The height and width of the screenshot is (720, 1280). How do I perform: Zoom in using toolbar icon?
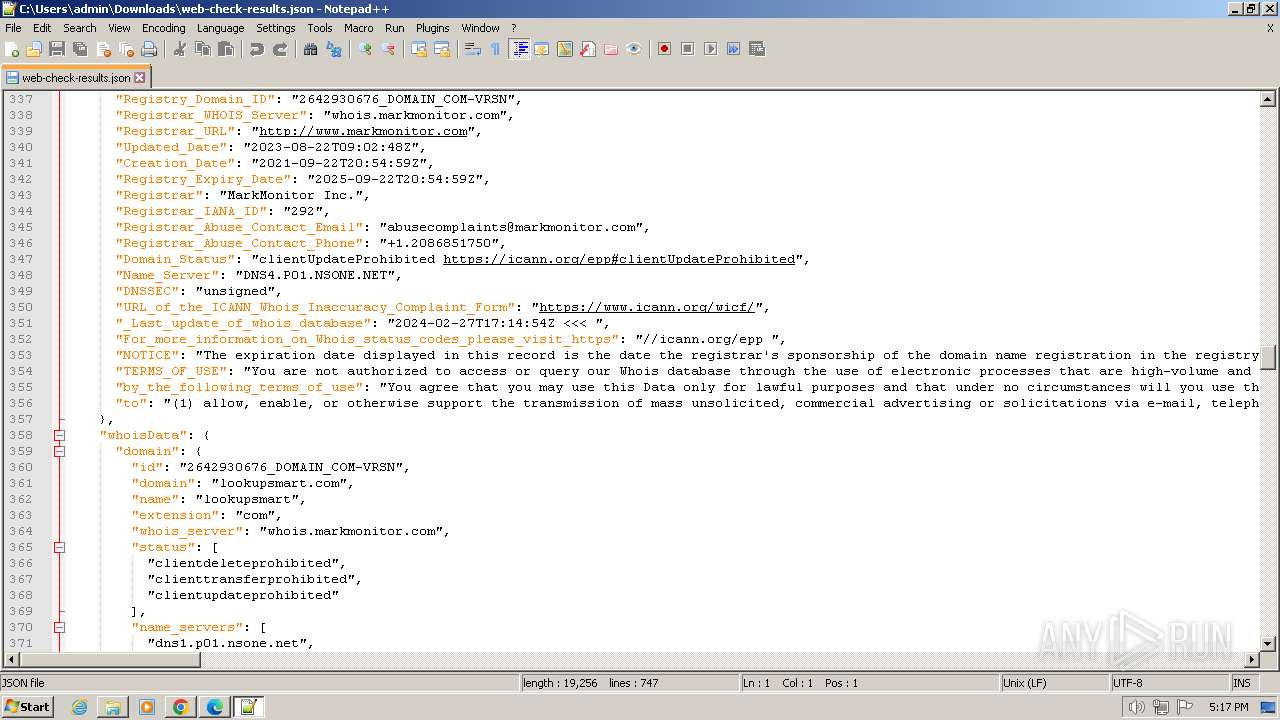tap(365, 49)
